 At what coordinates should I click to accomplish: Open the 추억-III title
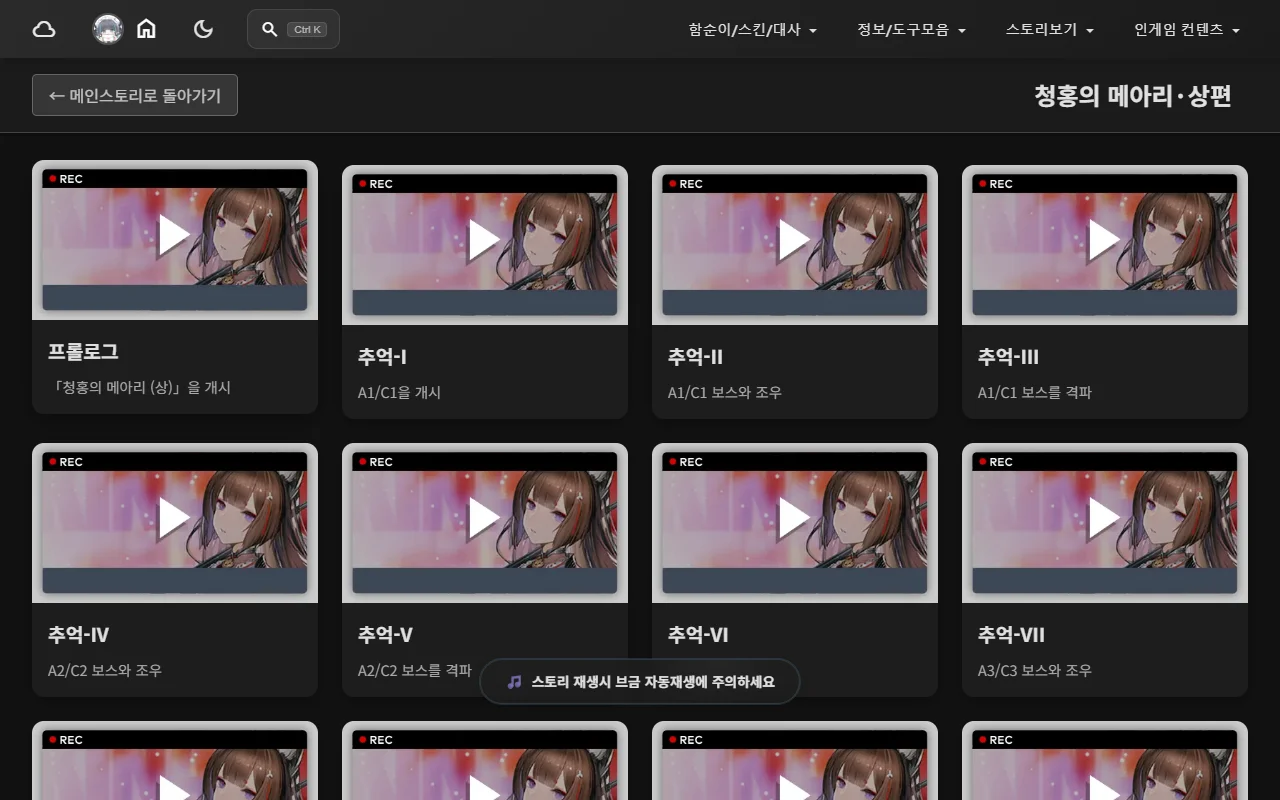pos(1008,357)
